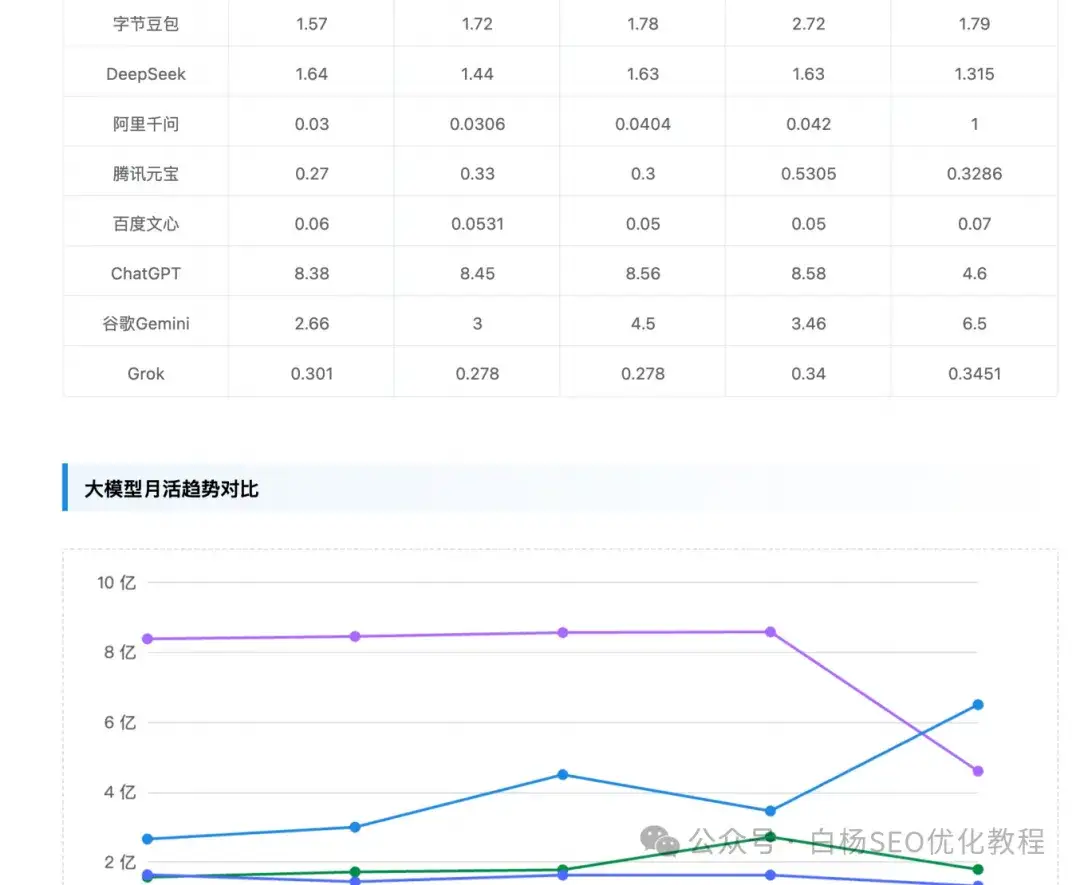Select 8.56 in the ChatGPT row

tap(643, 274)
